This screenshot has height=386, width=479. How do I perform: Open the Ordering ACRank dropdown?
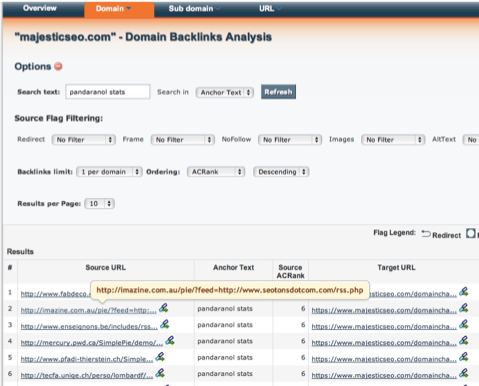tap(216, 172)
